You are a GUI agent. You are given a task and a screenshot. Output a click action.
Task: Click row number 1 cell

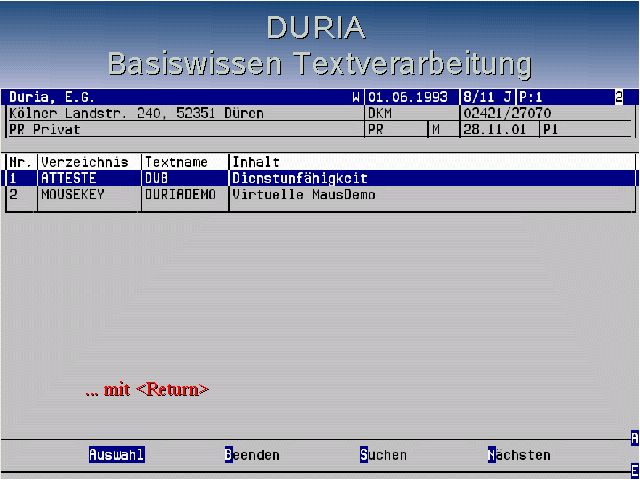click(x=13, y=178)
